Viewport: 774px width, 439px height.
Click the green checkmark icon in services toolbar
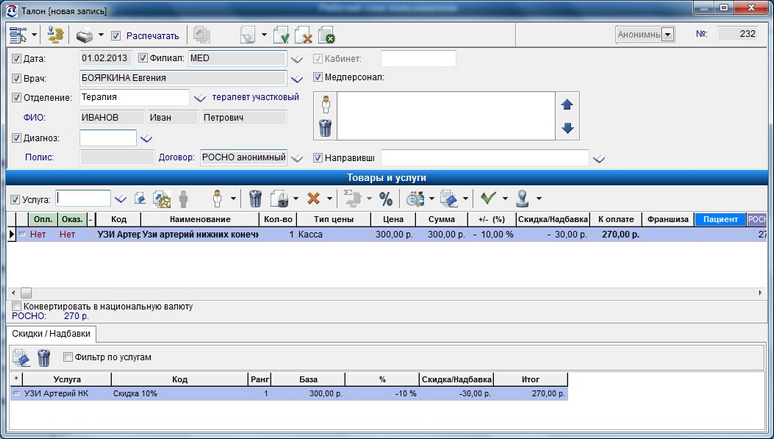point(488,198)
